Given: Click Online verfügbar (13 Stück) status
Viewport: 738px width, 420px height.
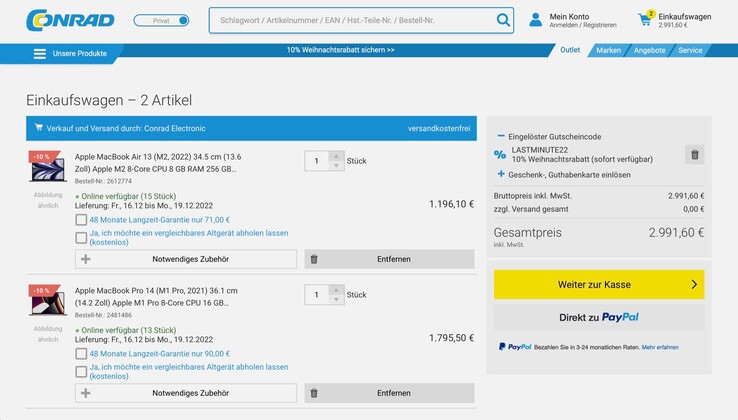Looking at the screenshot, I should [126, 330].
